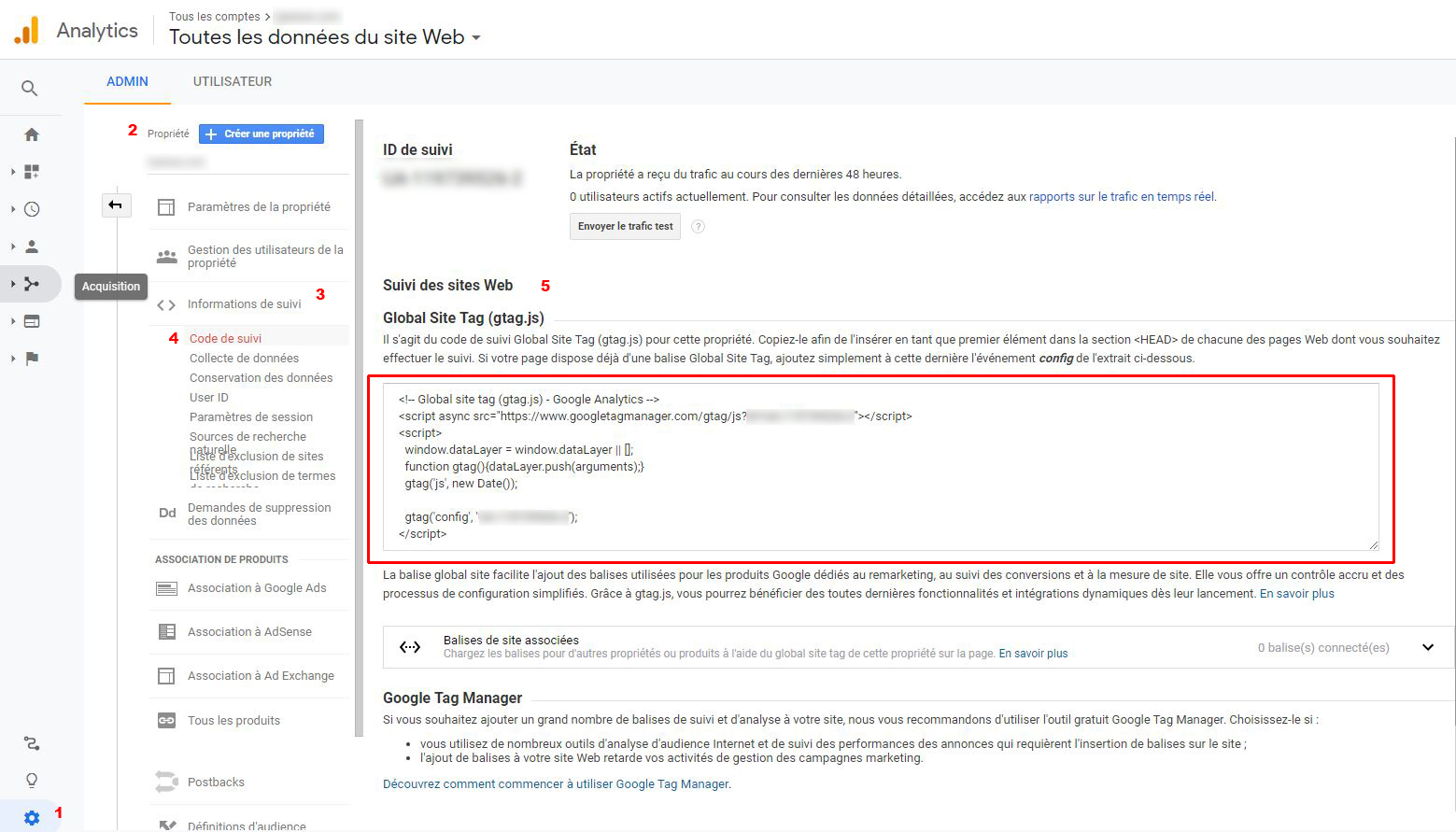
Task: Open the Customization dashboards icon
Action: click(32, 172)
